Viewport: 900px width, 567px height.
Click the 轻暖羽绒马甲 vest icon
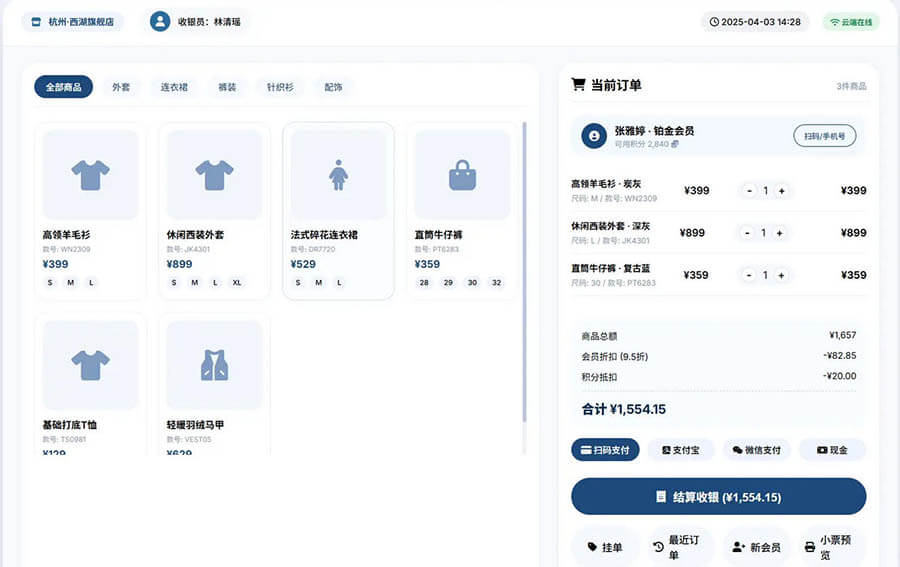pos(214,365)
